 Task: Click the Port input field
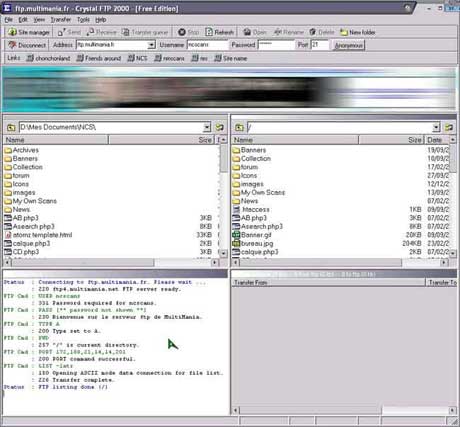[320, 45]
